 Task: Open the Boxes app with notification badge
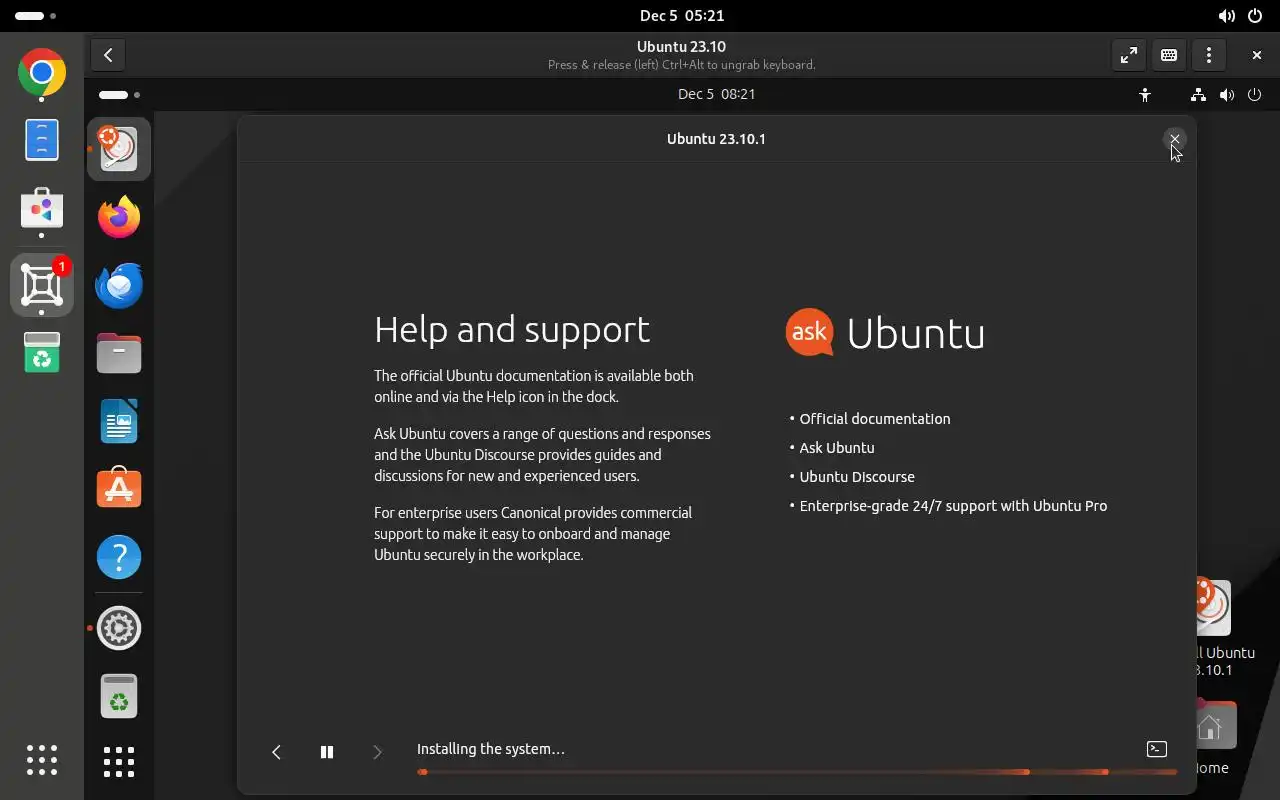tap(41, 286)
